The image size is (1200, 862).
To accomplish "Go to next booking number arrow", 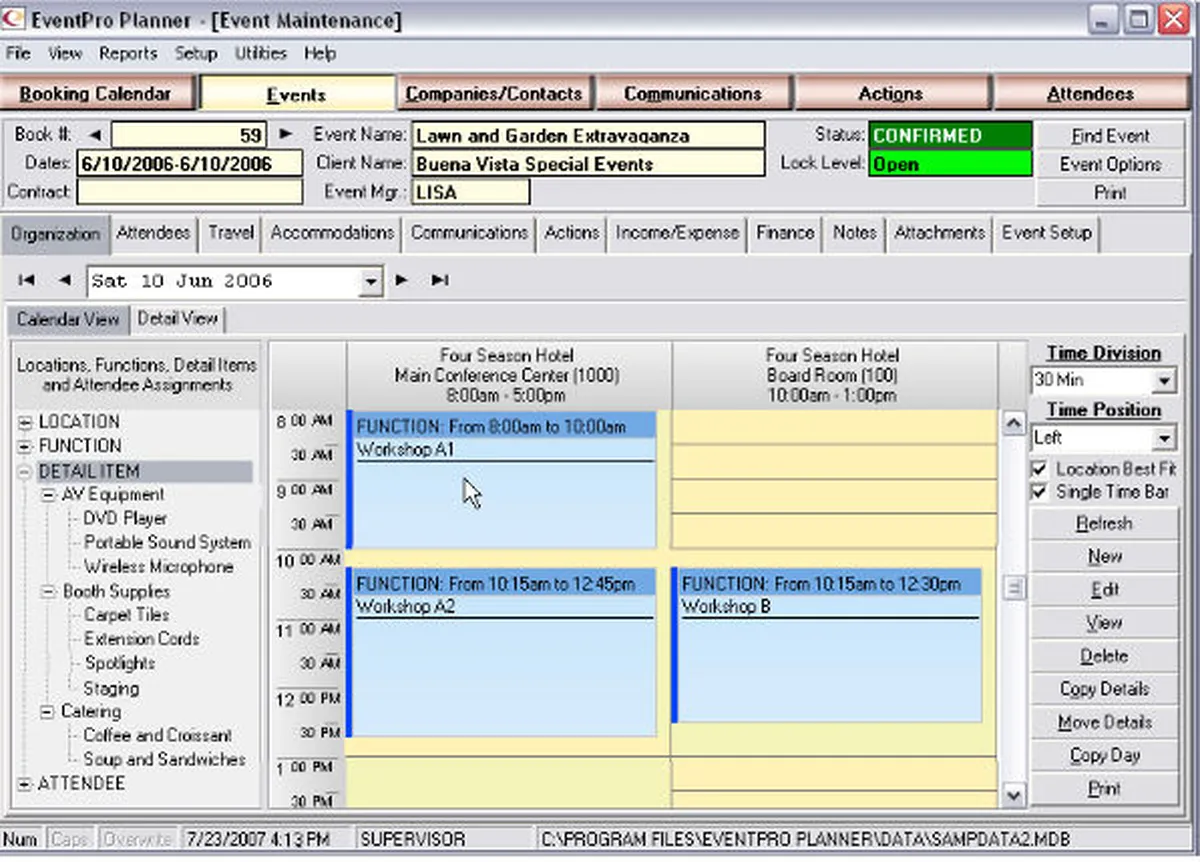I will (x=286, y=134).
